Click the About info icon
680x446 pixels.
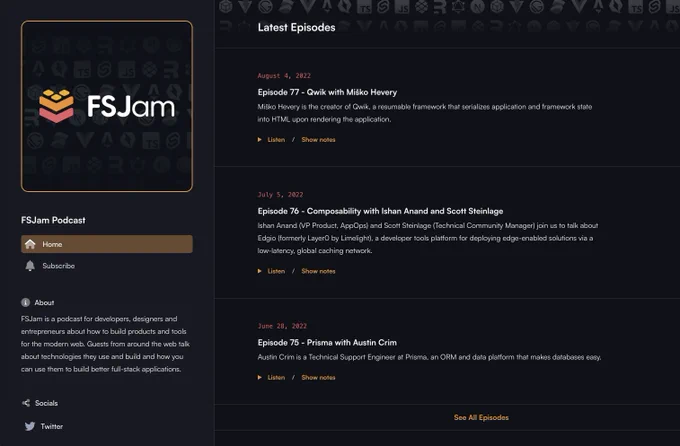[x=26, y=302]
